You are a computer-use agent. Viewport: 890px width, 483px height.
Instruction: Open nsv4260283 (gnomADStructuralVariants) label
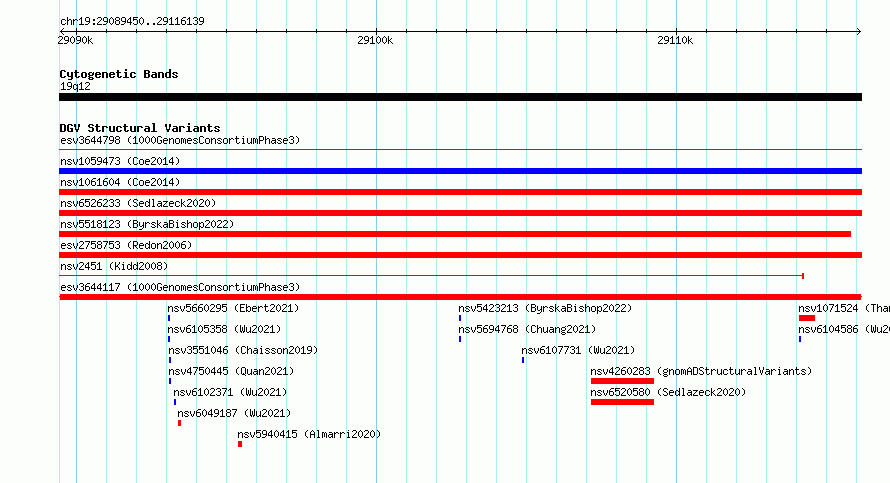tap(702, 371)
